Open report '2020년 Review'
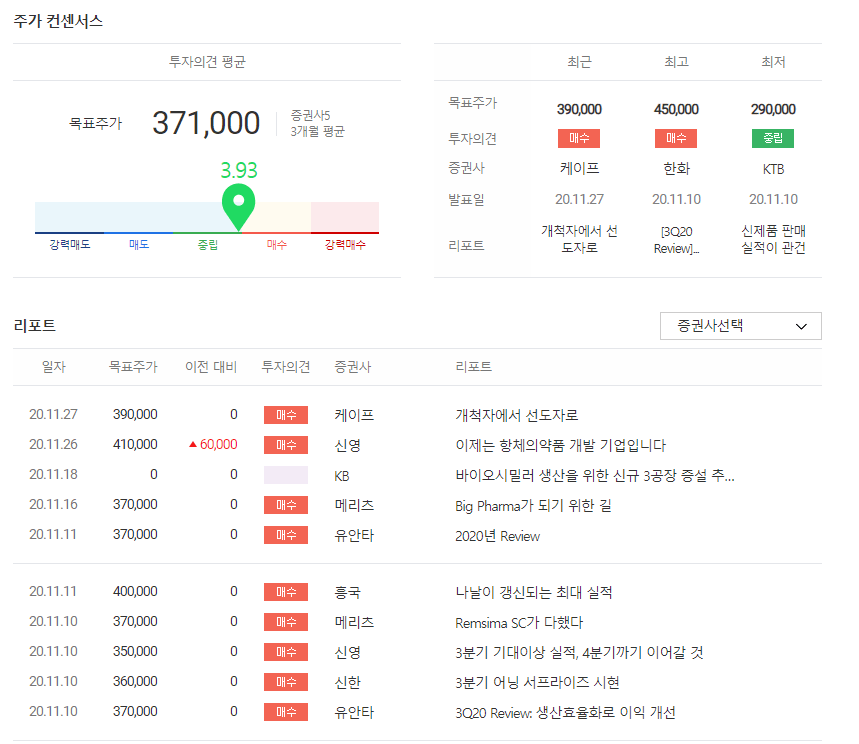Viewport: 859px width, 744px height. pyautogui.click(x=497, y=535)
